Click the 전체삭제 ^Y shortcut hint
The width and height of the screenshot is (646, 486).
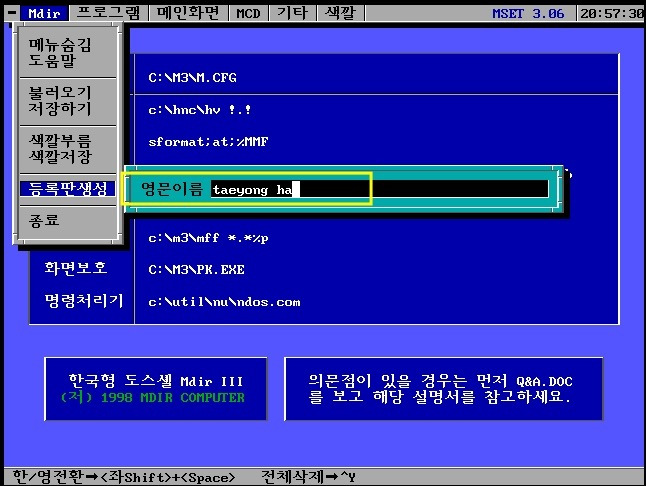(308, 477)
